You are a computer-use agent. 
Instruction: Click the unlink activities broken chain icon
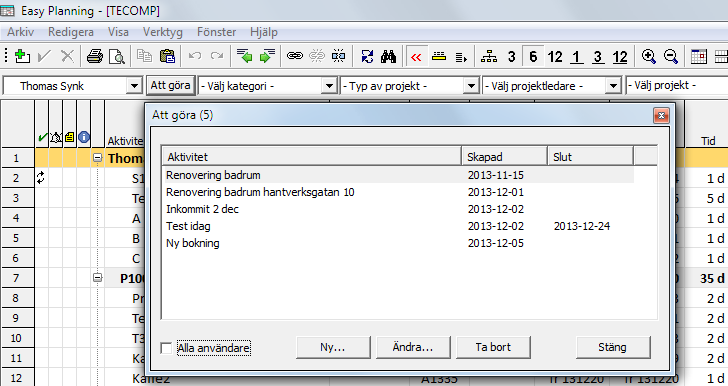[317, 56]
